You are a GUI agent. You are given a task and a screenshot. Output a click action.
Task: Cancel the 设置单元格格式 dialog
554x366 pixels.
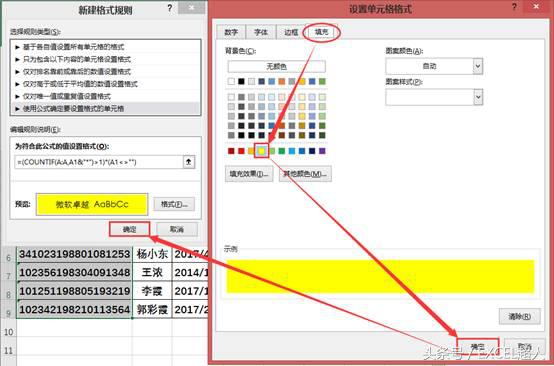[525, 347]
